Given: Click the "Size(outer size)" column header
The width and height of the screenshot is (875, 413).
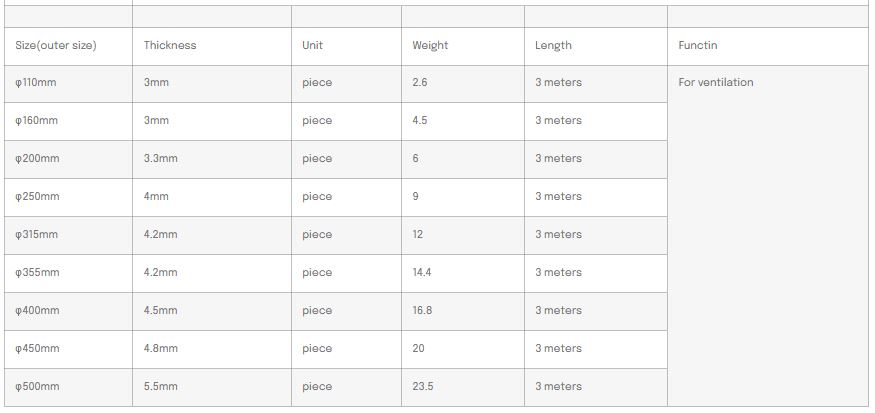Looking at the screenshot, I should tap(56, 45).
